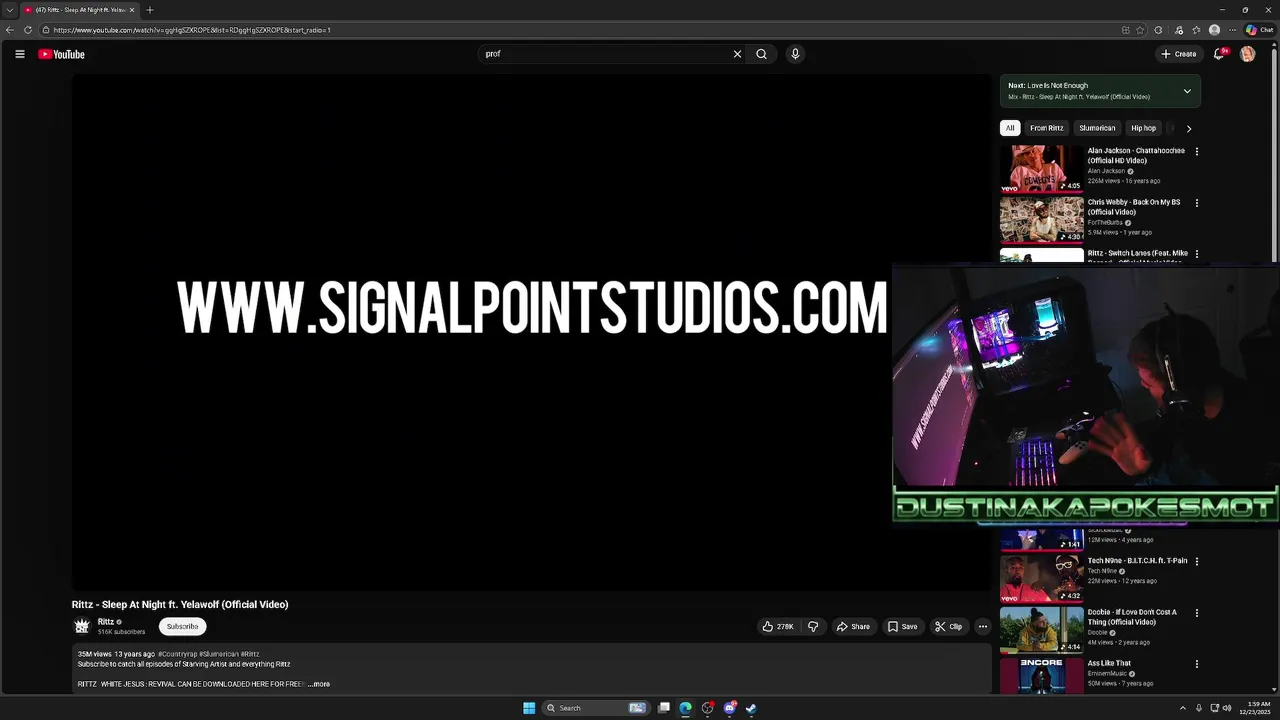This screenshot has width=1280, height=720.
Task: Like the video (278K)
Action: (x=778, y=626)
